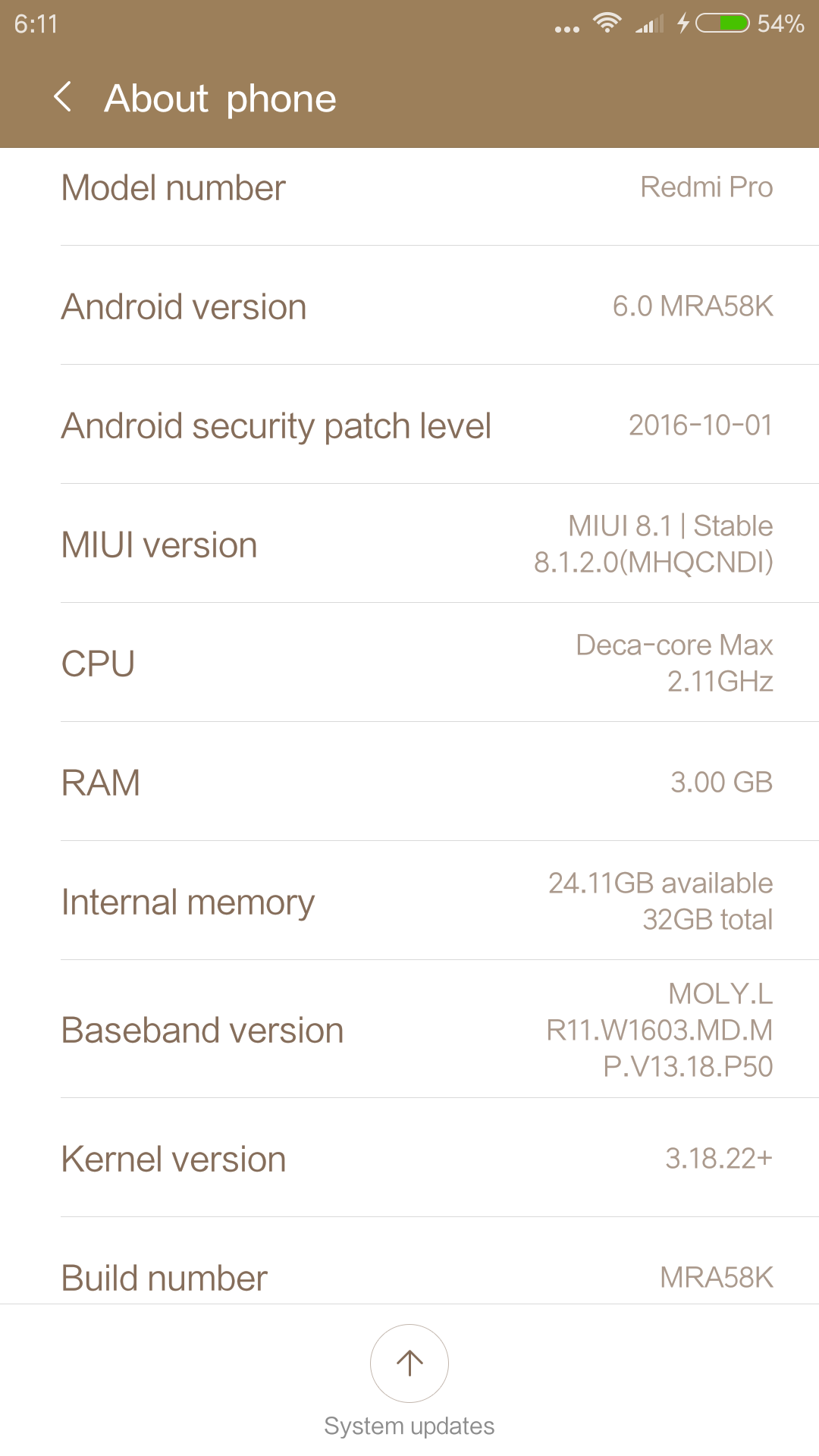This screenshot has height=1456, width=819.
Task: Tap the Wi-Fi status icon
Action: click(x=607, y=23)
